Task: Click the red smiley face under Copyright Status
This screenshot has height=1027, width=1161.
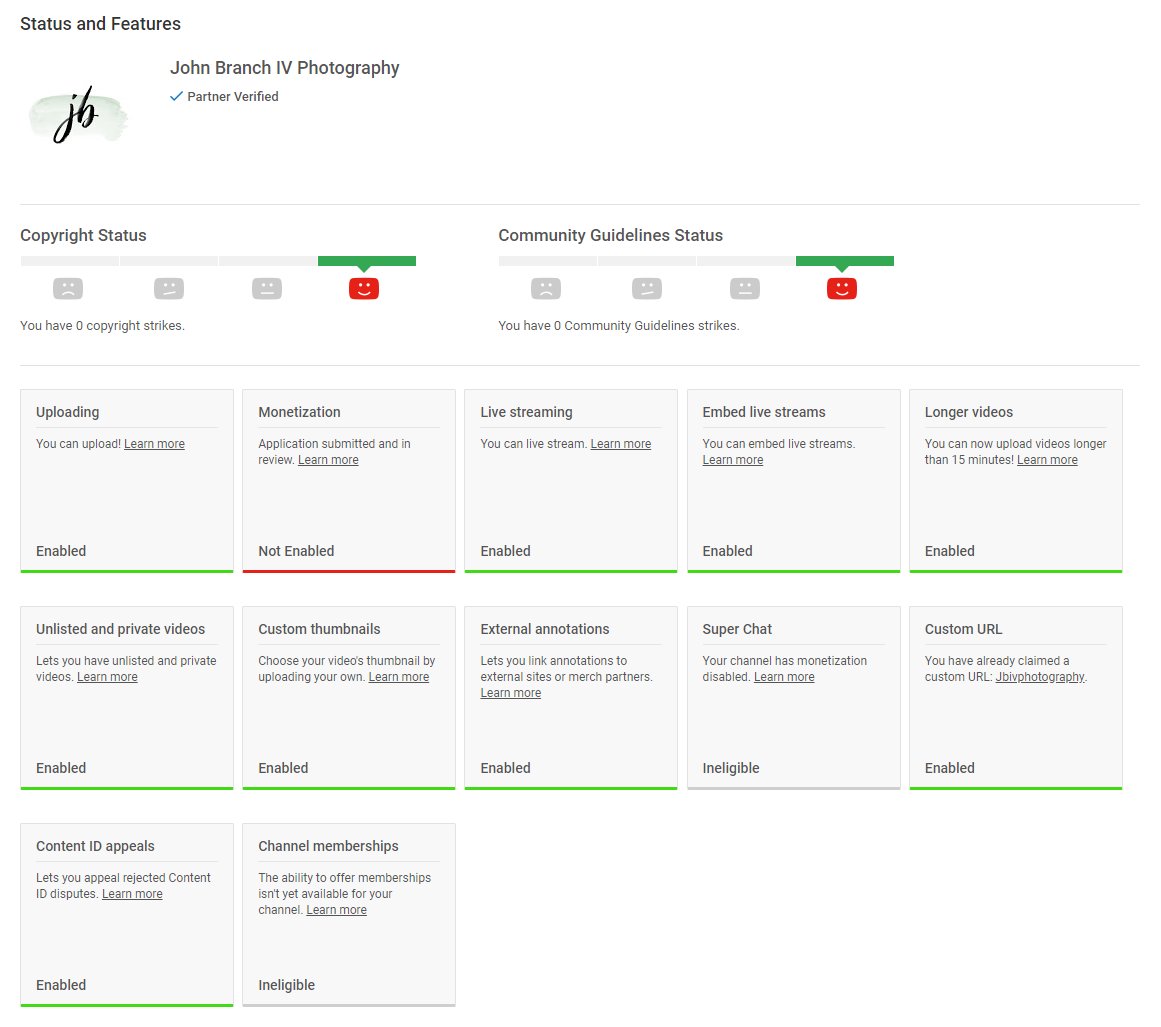Action: pos(364,288)
